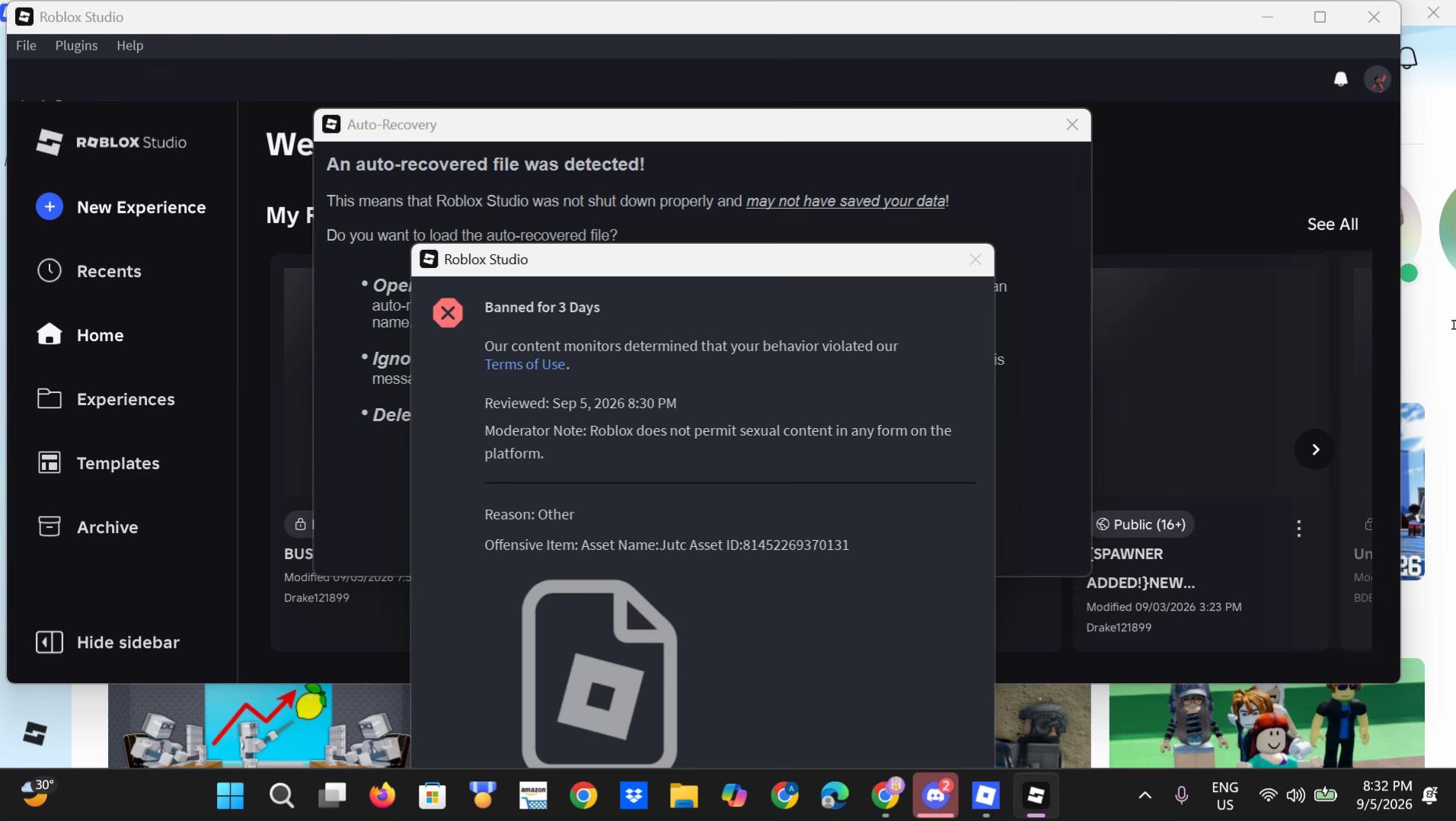Open the medal app on the taskbar
The height and width of the screenshot is (821, 1456).
(483, 796)
